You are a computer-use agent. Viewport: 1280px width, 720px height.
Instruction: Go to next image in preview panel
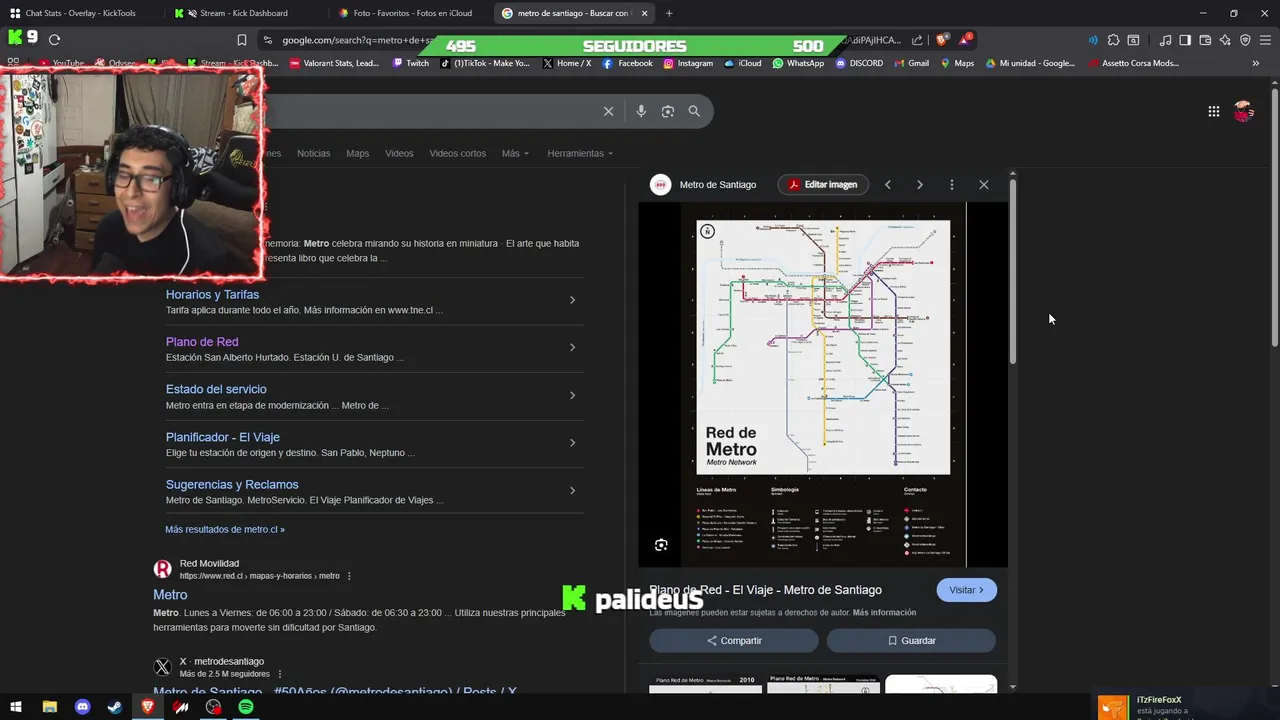point(920,185)
